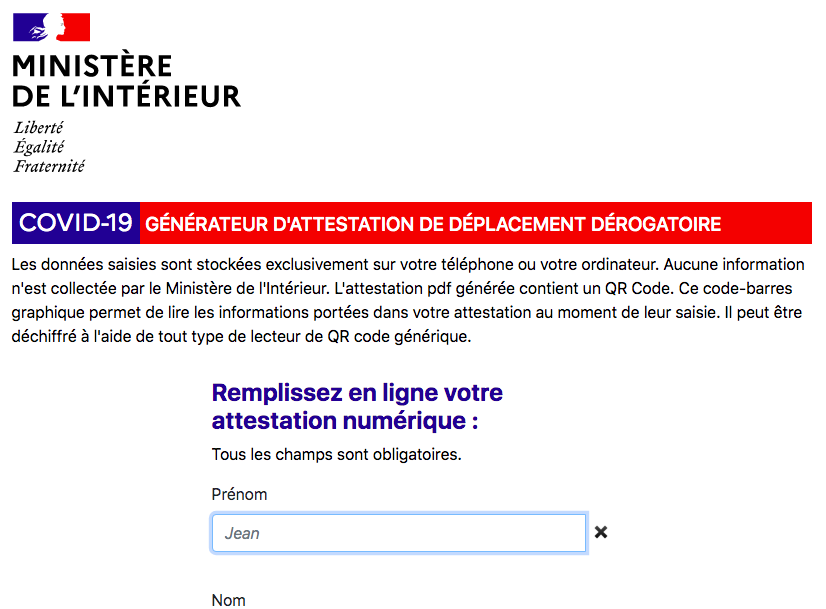Click the Tous les champs sont obligatoires note
The image size is (826, 609).
[x=337, y=454]
